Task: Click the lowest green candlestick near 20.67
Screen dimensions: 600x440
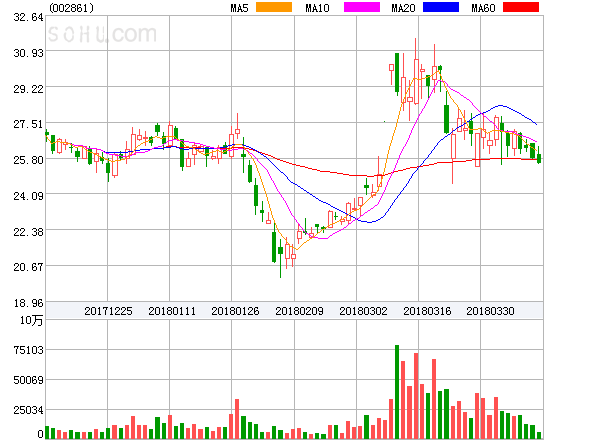Action: tap(280, 258)
